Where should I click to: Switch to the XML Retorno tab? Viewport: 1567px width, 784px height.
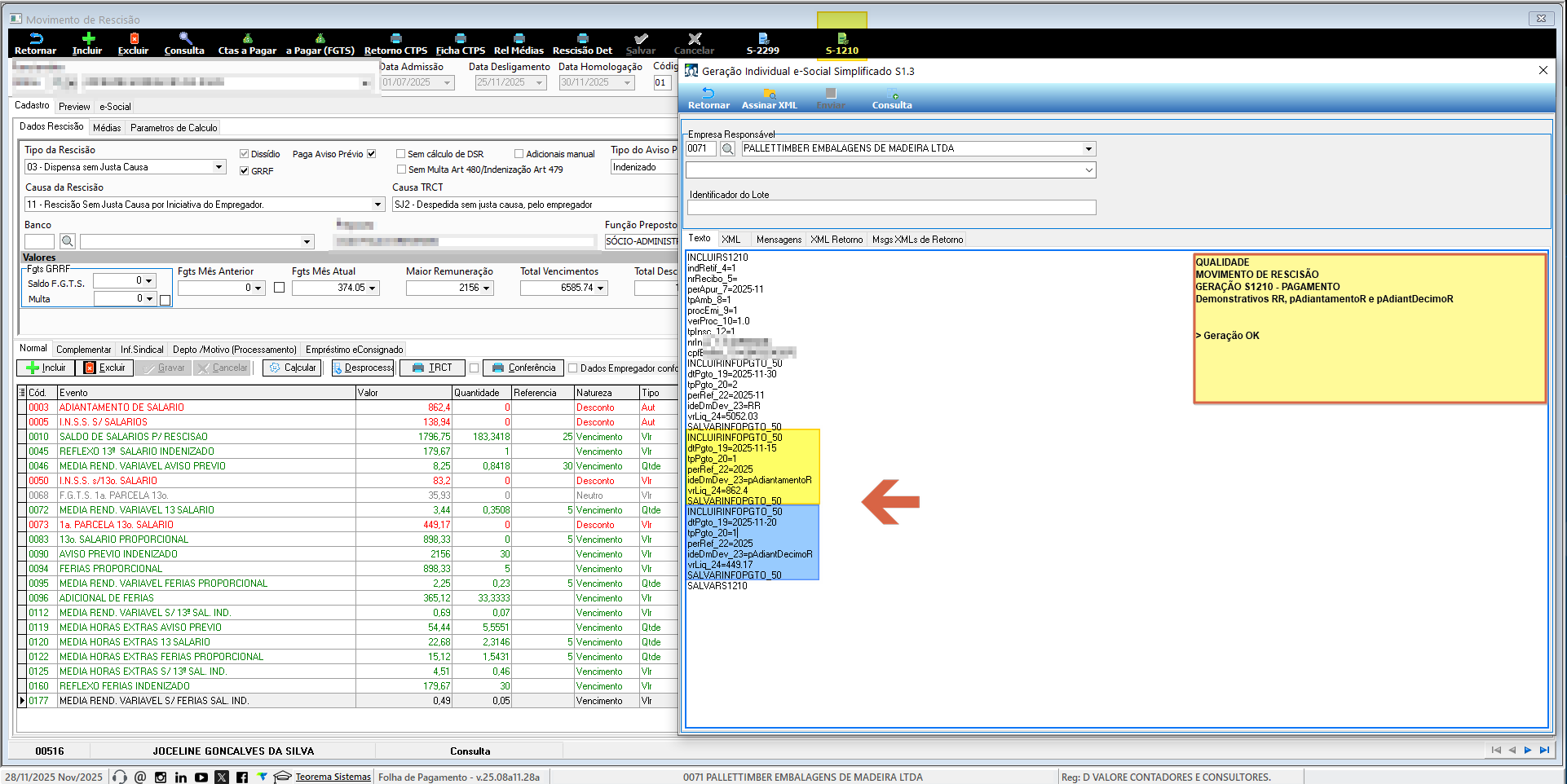click(x=836, y=240)
